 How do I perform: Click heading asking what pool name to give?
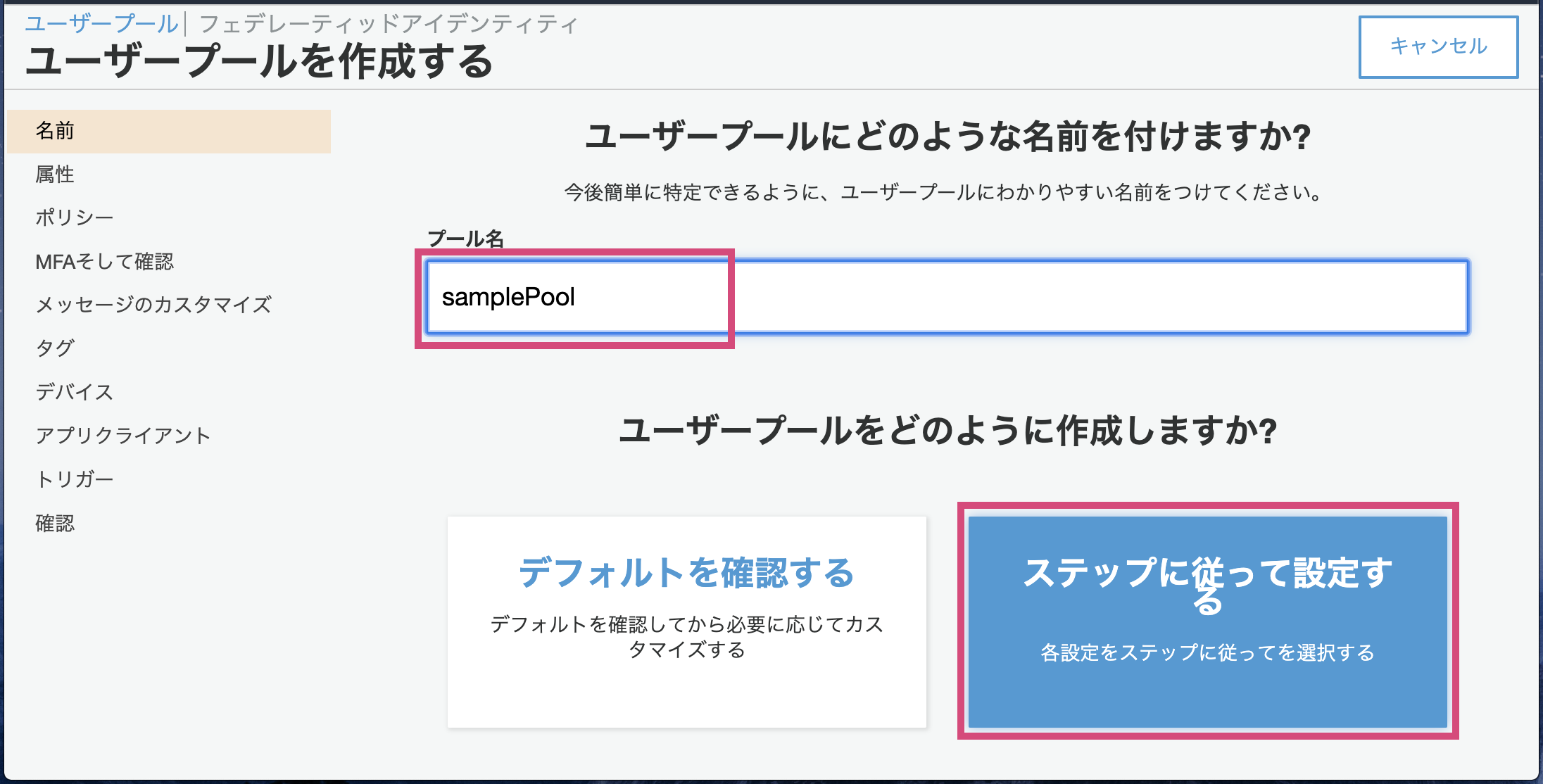click(947, 137)
